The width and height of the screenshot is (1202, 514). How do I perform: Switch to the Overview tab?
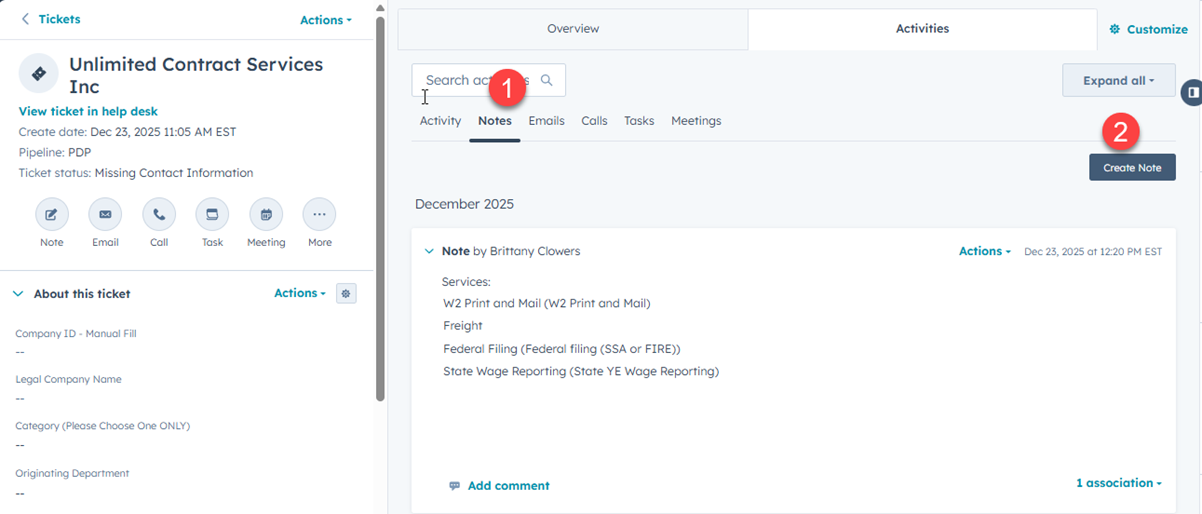coord(573,29)
